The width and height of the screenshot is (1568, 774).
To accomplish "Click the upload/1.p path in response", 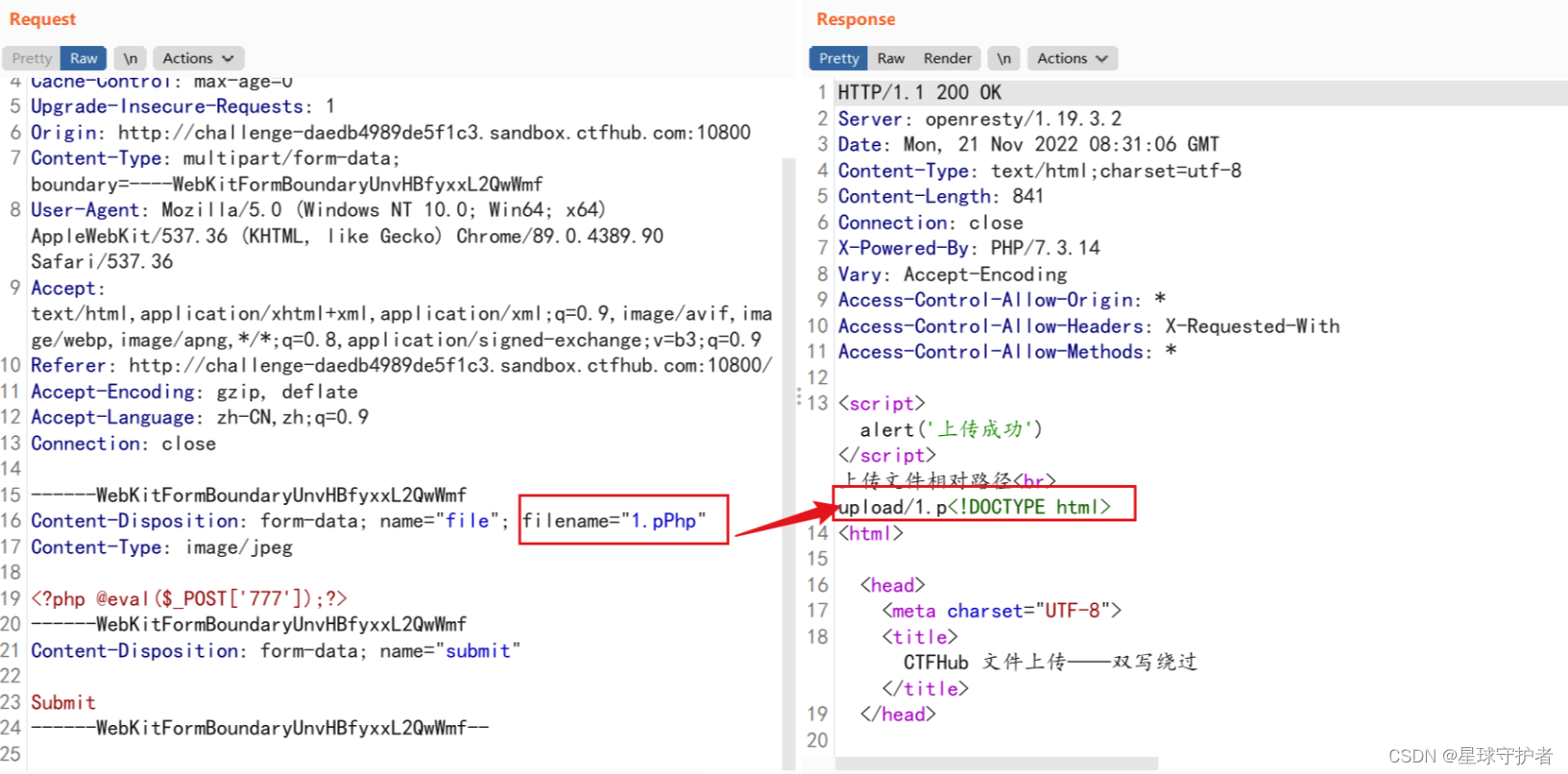I will 892,507.
